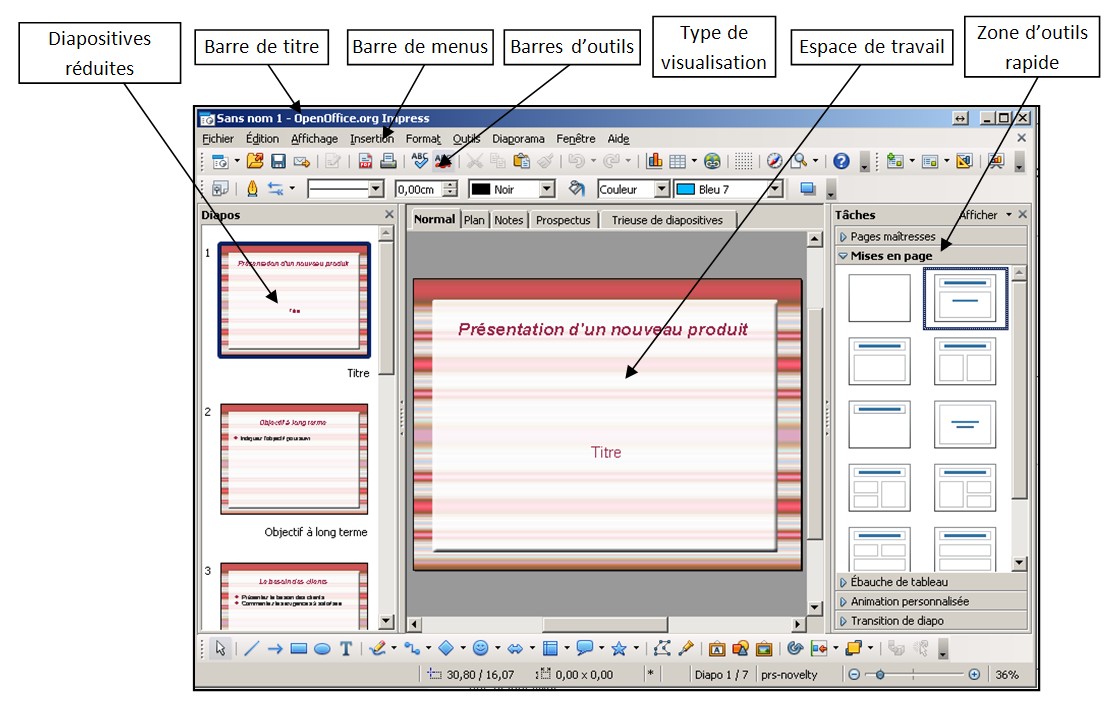1112x702 pixels.
Task: Export directly as PDF icon
Action: (365, 161)
